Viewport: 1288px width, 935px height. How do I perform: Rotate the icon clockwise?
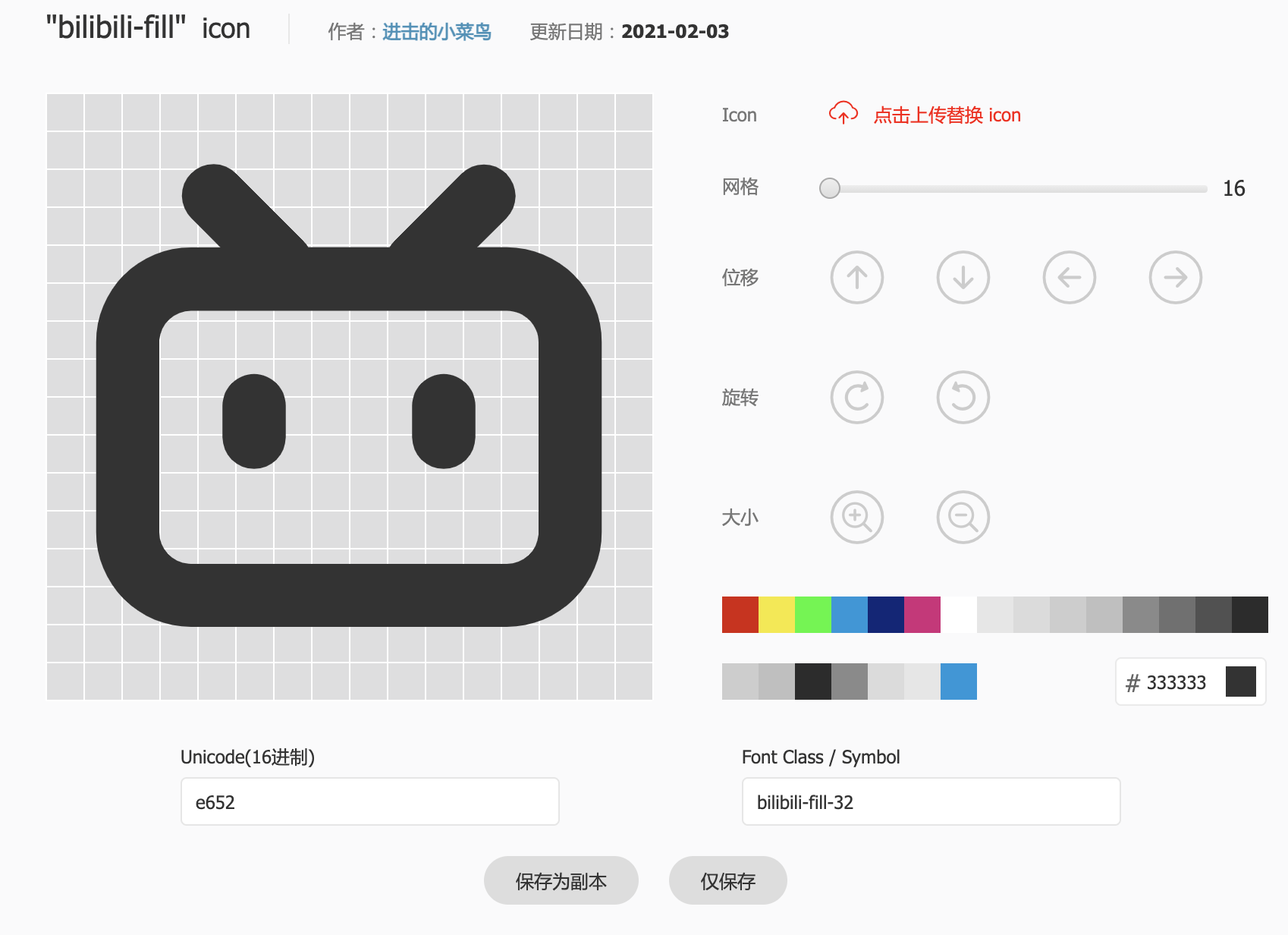pyautogui.click(x=857, y=397)
